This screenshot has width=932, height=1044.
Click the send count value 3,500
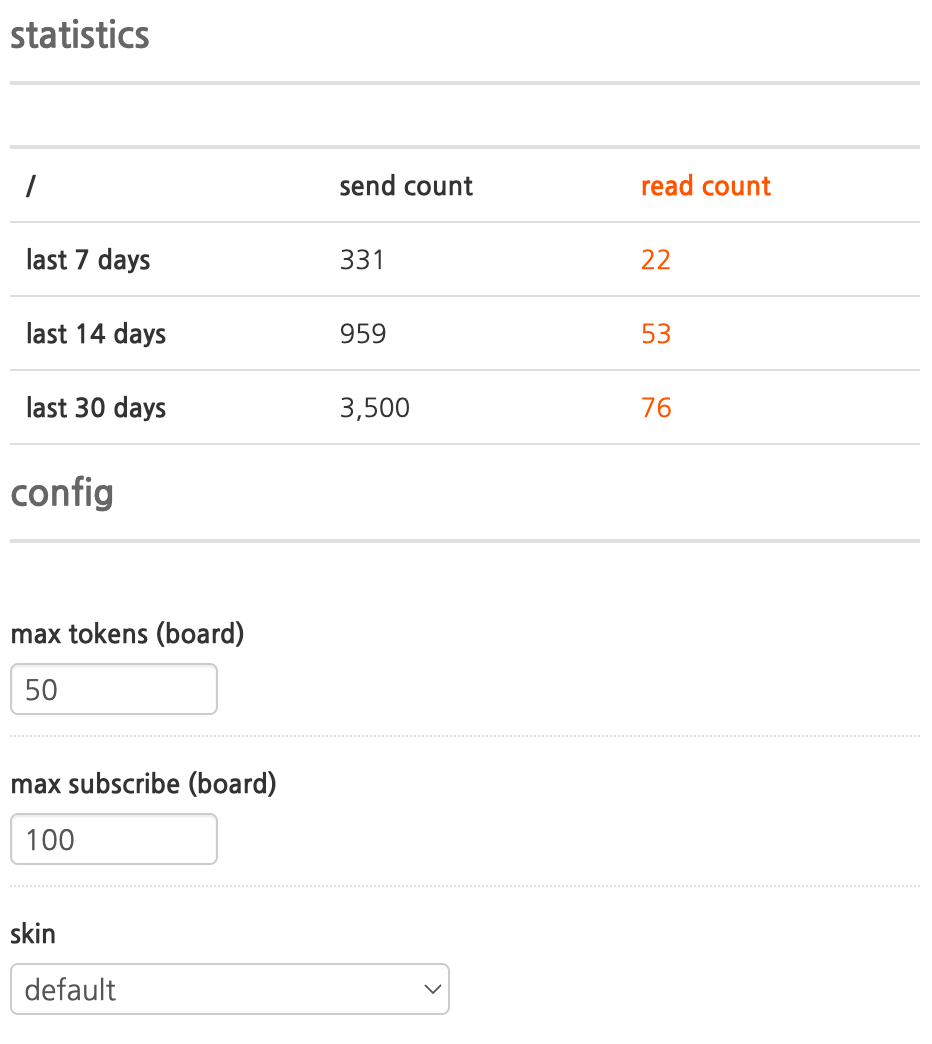(375, 408)
